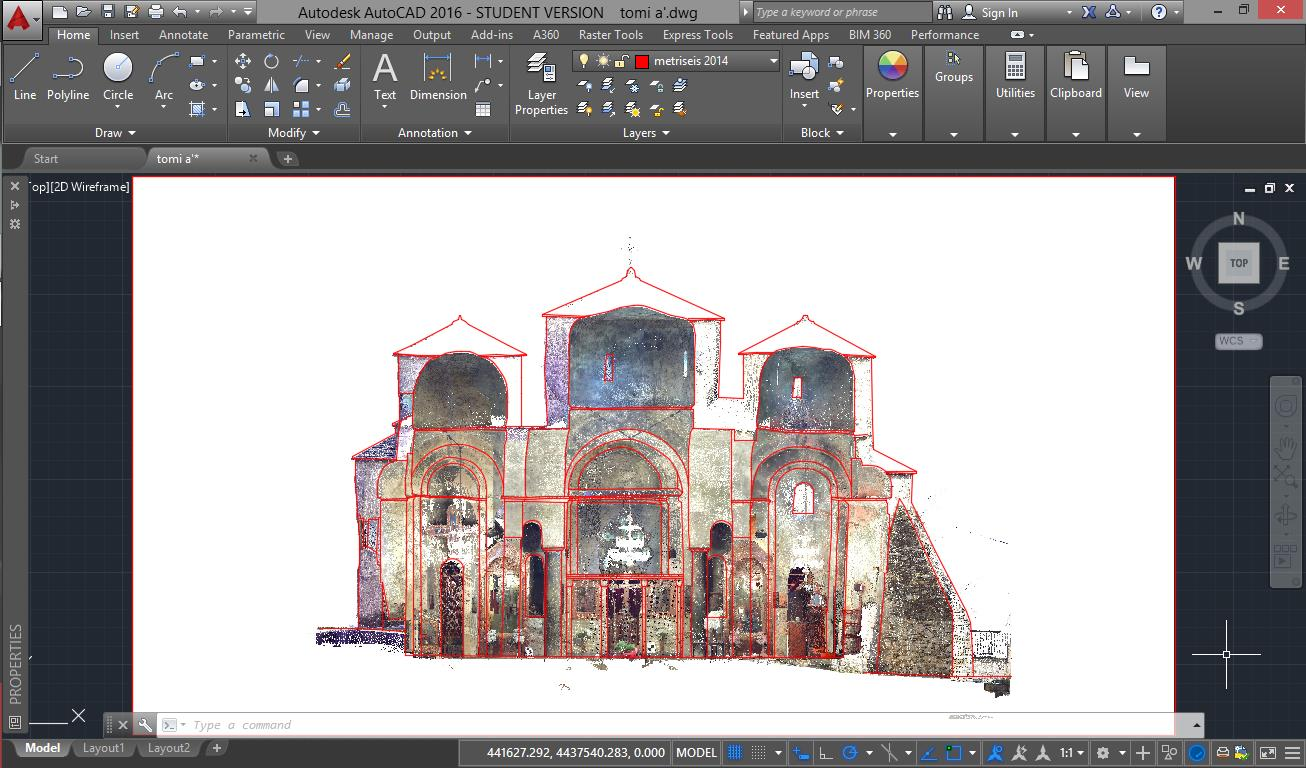
Task: Switch to the Layout1 tab
Action: click(104, 748)
